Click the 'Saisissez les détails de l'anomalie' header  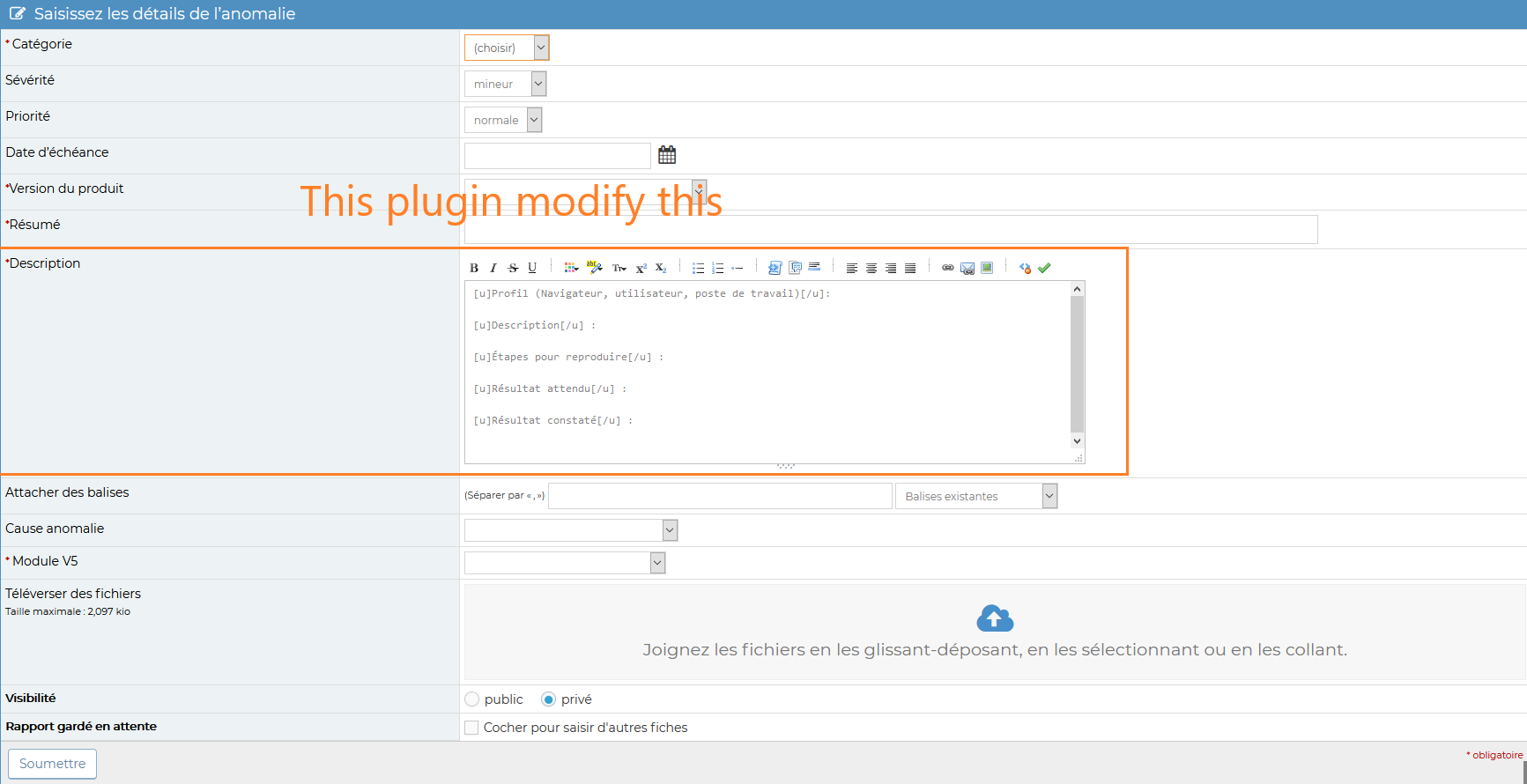coord(165,14)
